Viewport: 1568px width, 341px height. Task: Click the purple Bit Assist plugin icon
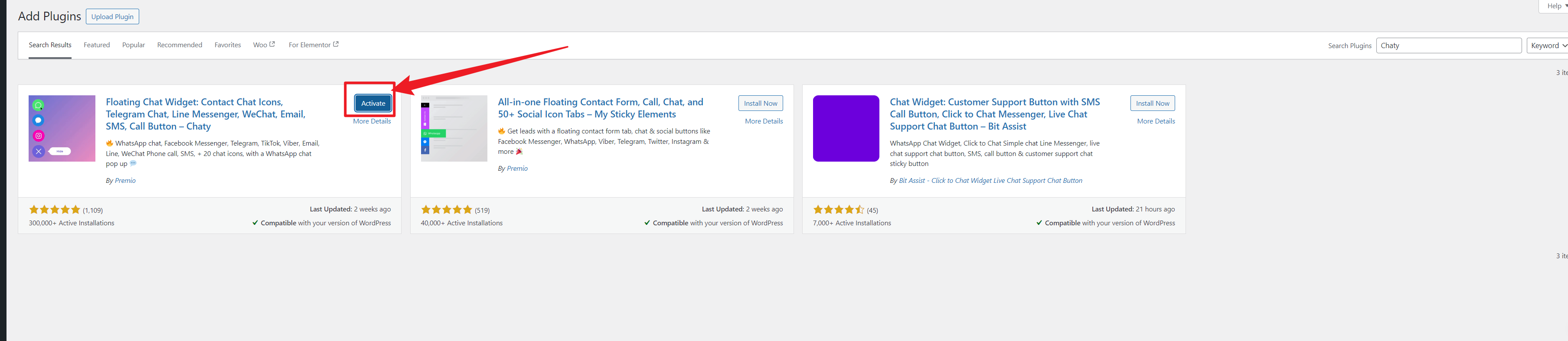pos(846,128)
